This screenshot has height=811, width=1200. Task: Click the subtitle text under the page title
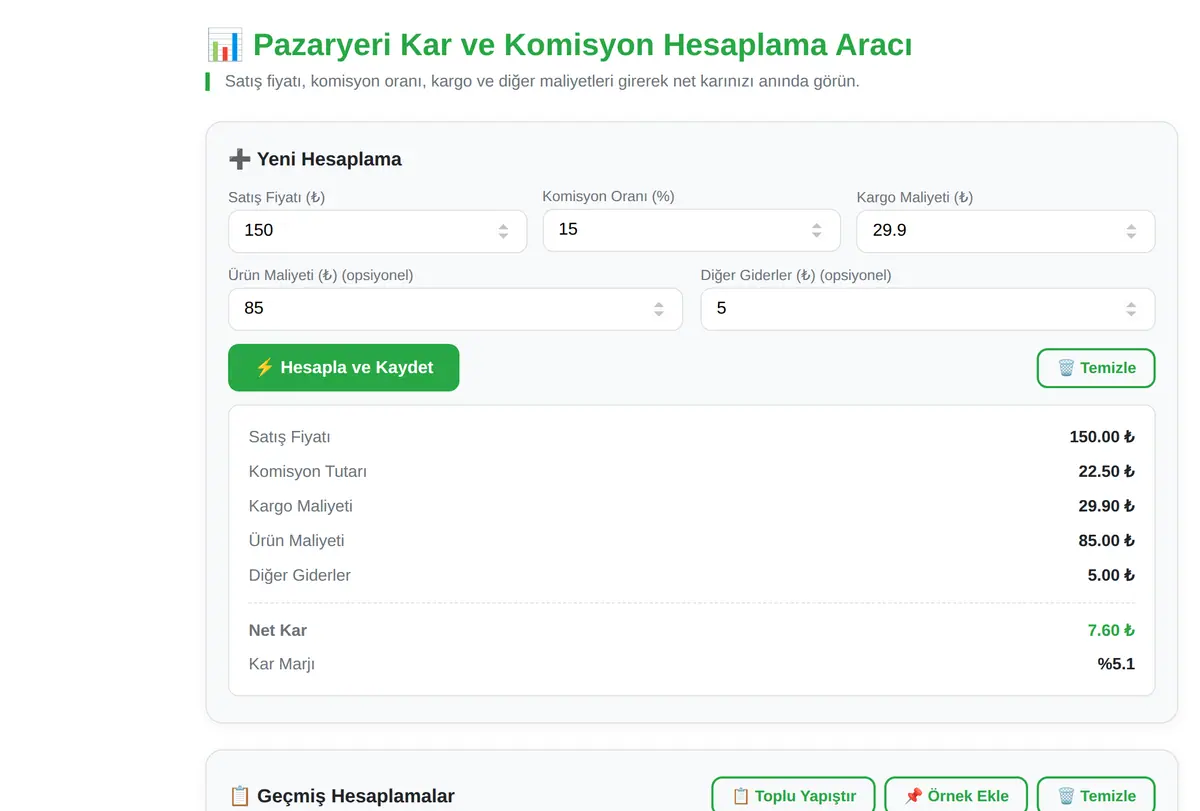(x=542, y=81)
